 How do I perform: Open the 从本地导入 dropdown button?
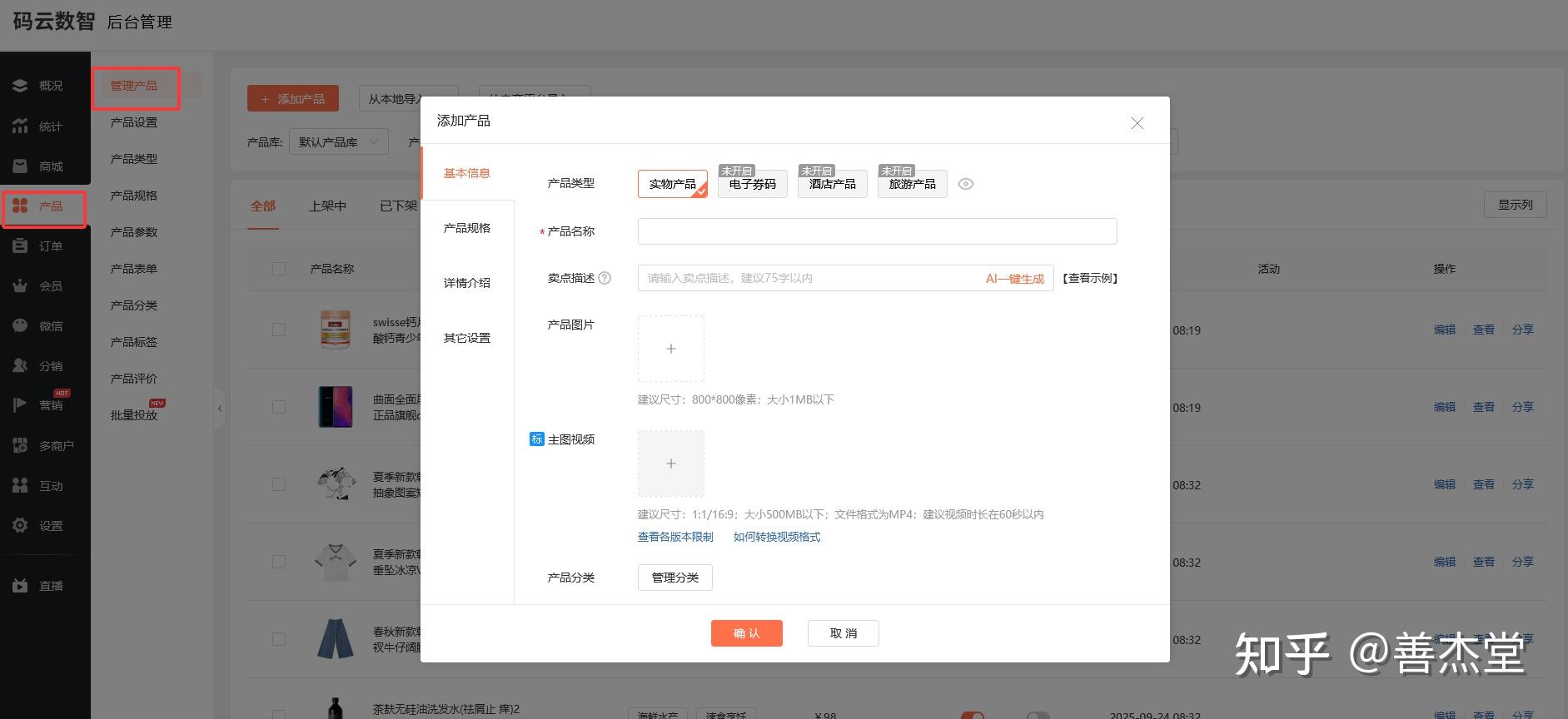coord(408,99)
